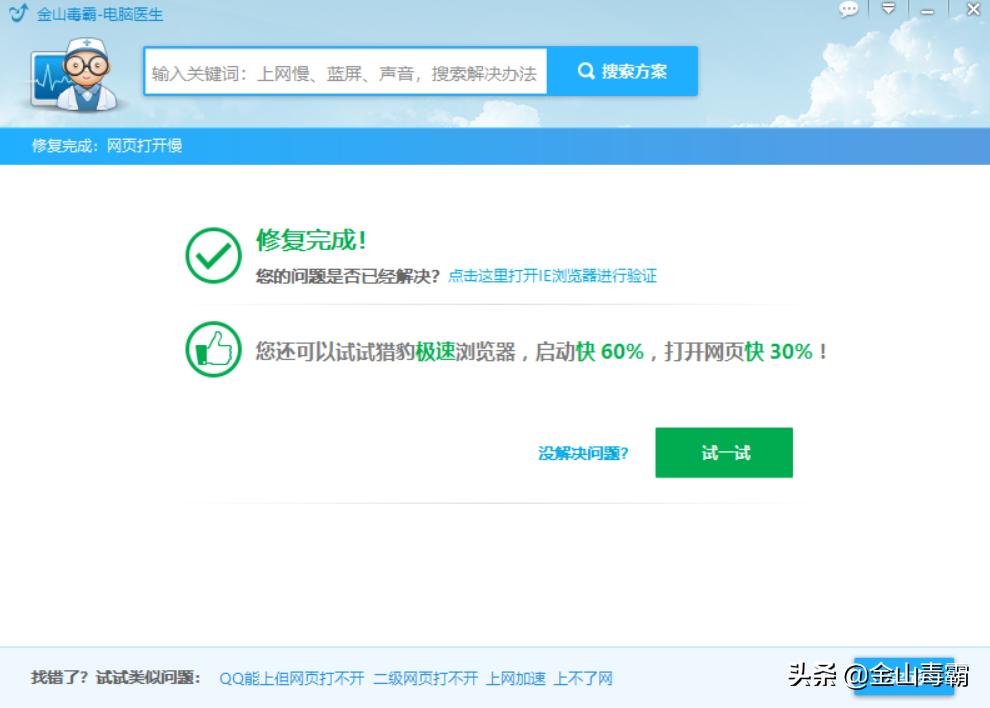Click the green checkmark success icon
Viewport: 990px width, 708px height.
tap(210, 253)
